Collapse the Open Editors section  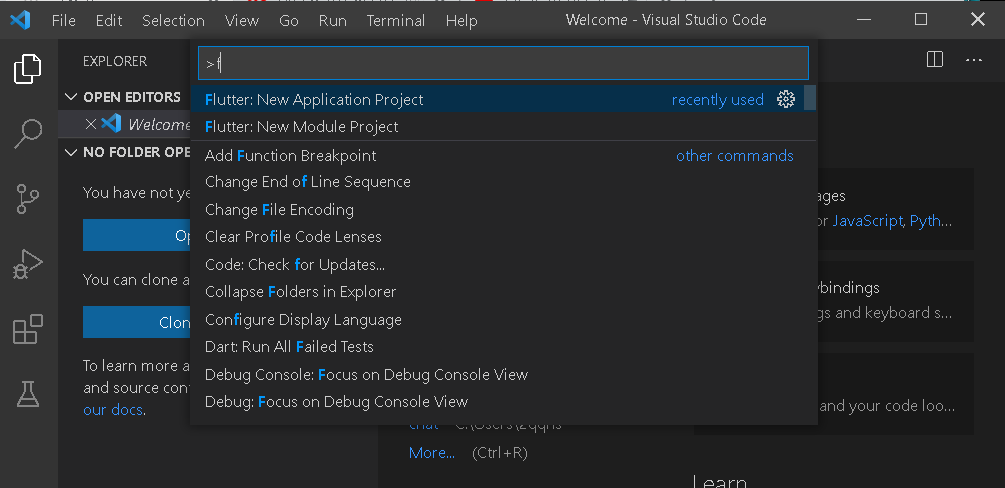71,97
